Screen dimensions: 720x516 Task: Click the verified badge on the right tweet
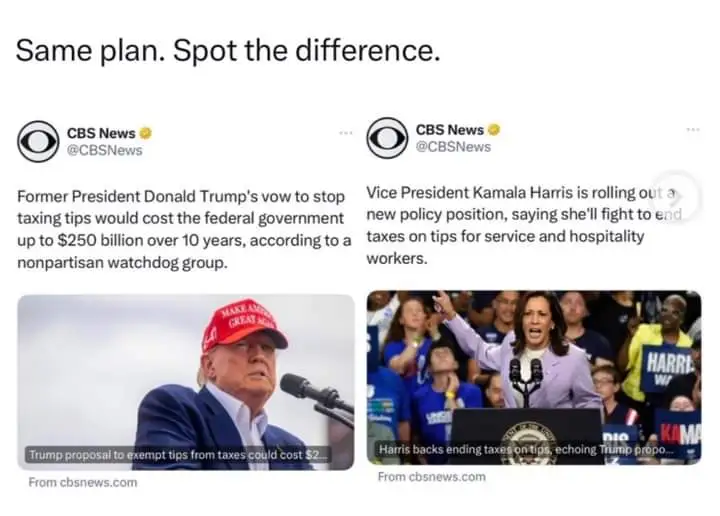tap(494, 130)
